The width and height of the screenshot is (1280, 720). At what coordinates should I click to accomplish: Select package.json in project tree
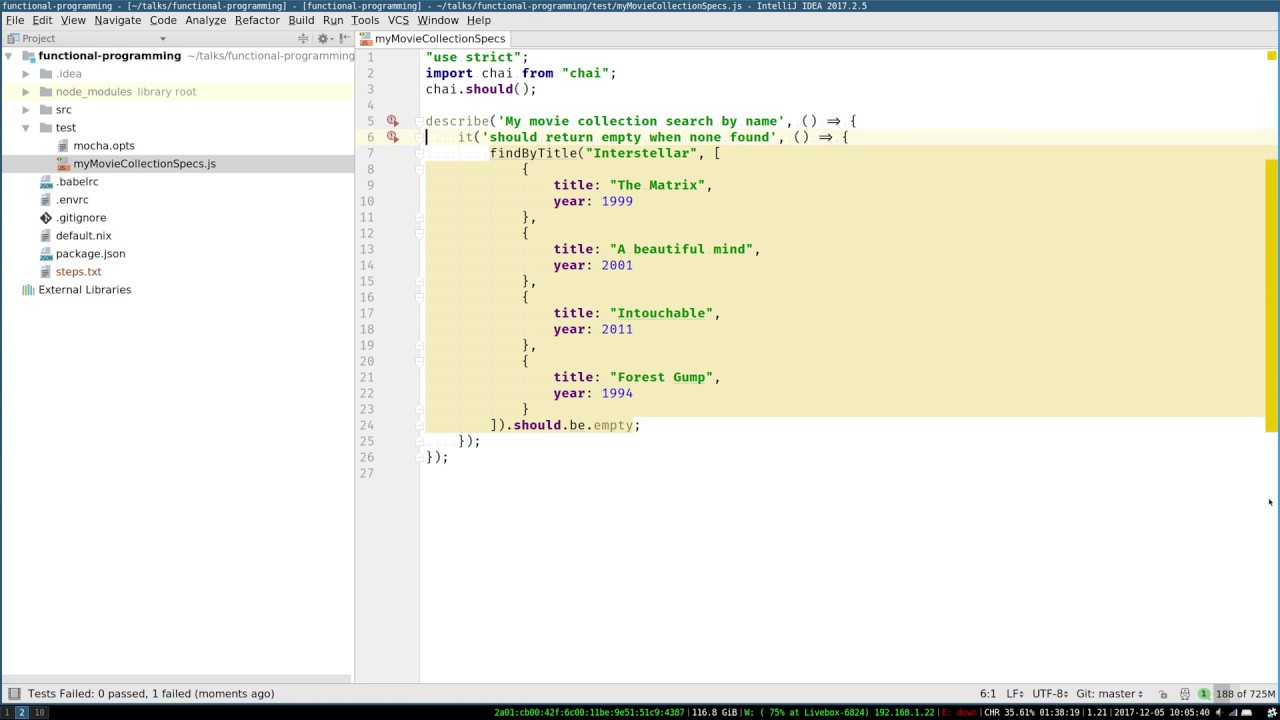(x=90, y=254)
